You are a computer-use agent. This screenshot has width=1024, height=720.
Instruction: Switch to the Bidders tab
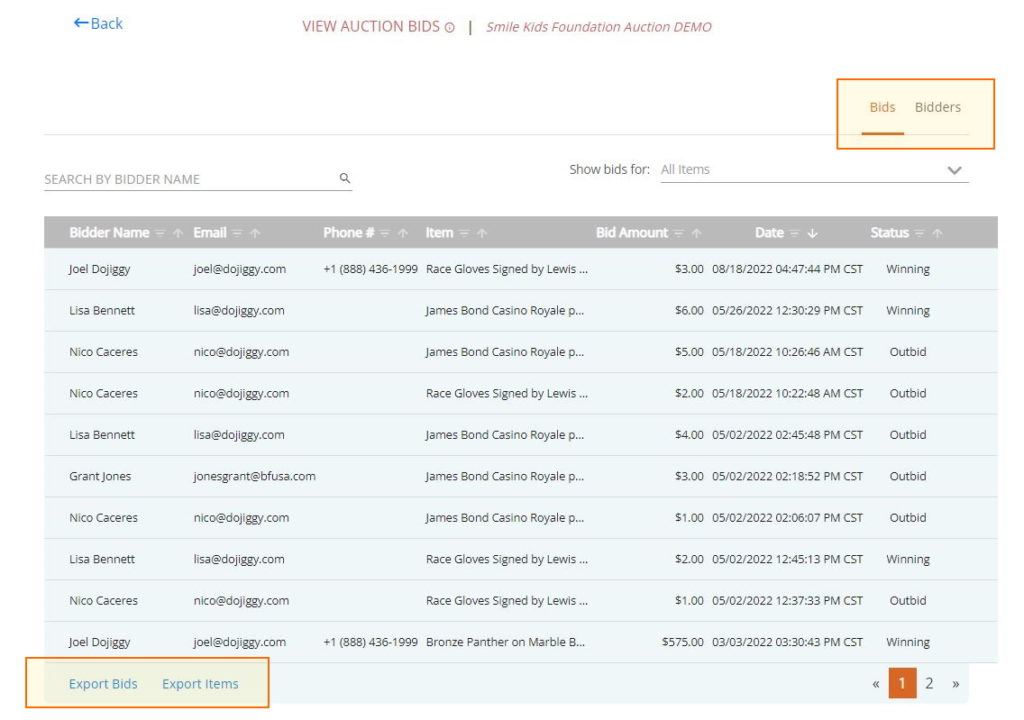938,107
